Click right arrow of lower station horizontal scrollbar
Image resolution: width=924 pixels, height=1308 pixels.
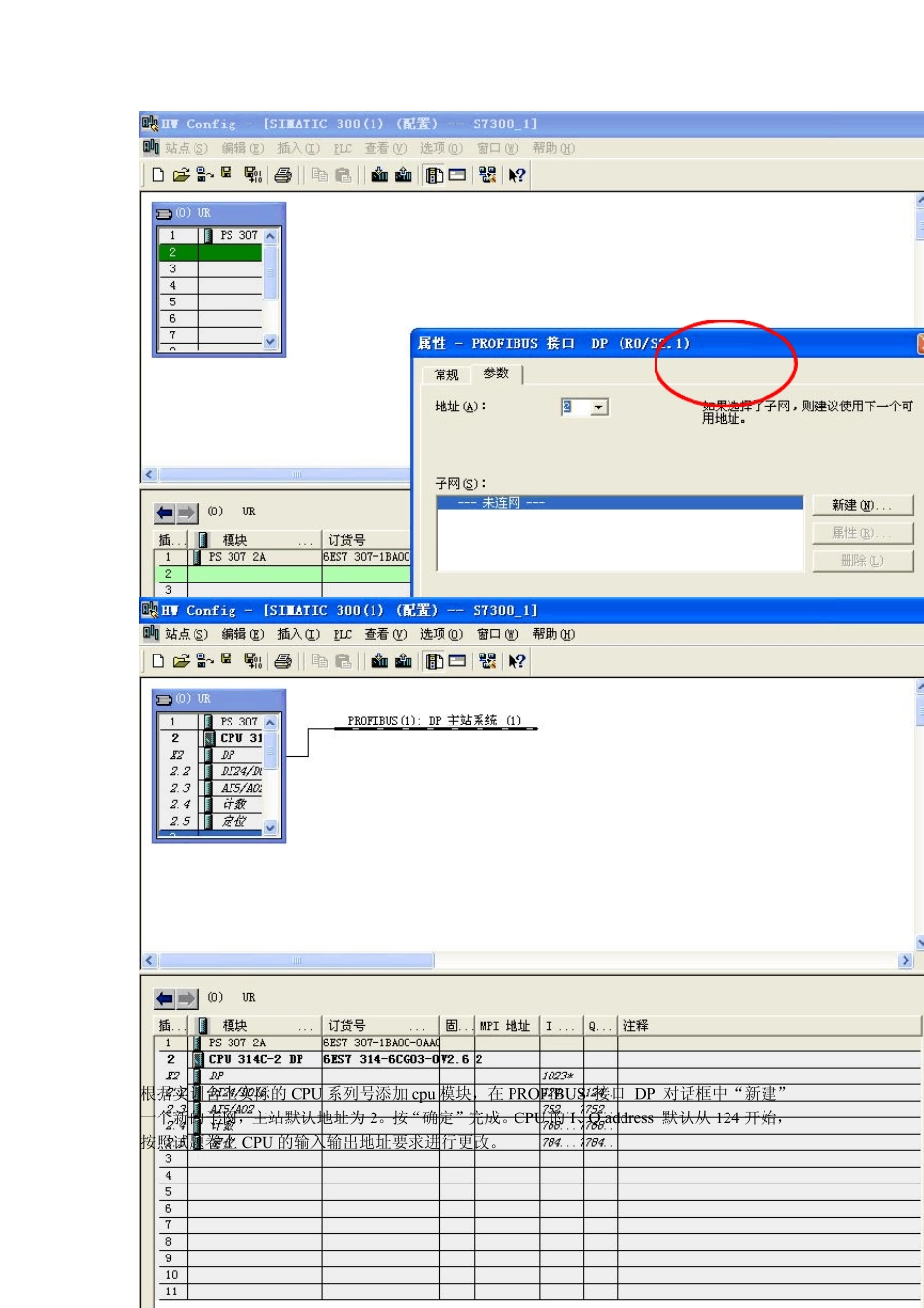click(x=906, y=961)
